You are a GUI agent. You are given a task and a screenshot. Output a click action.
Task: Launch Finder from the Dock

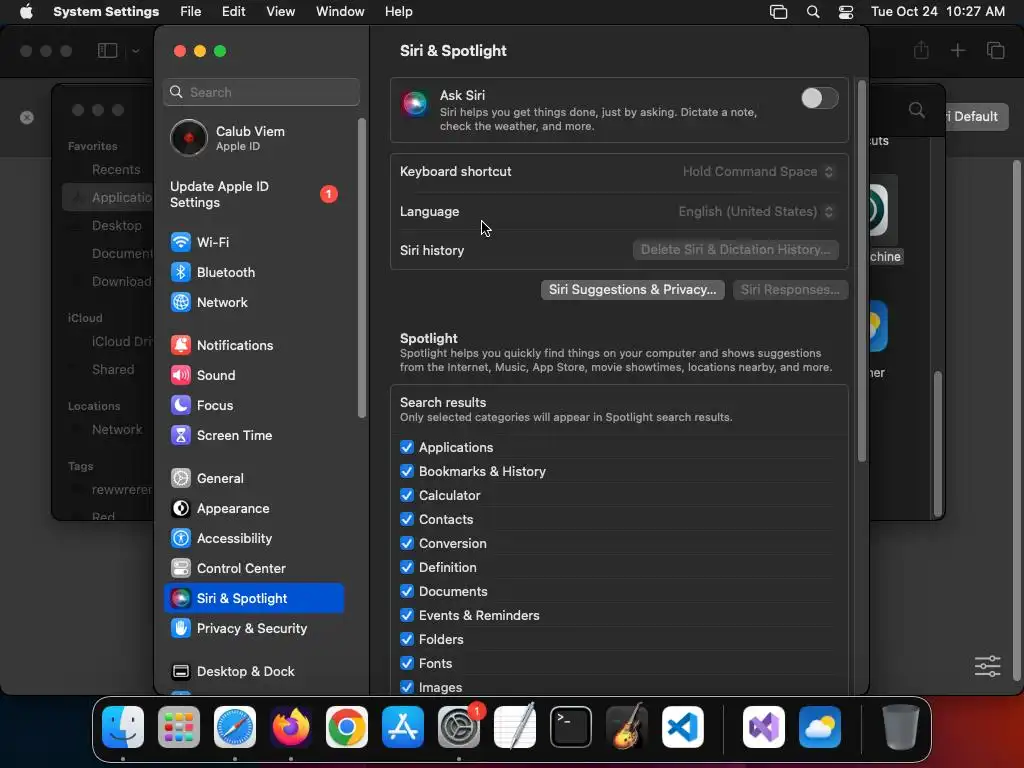(x=123, y=727)
